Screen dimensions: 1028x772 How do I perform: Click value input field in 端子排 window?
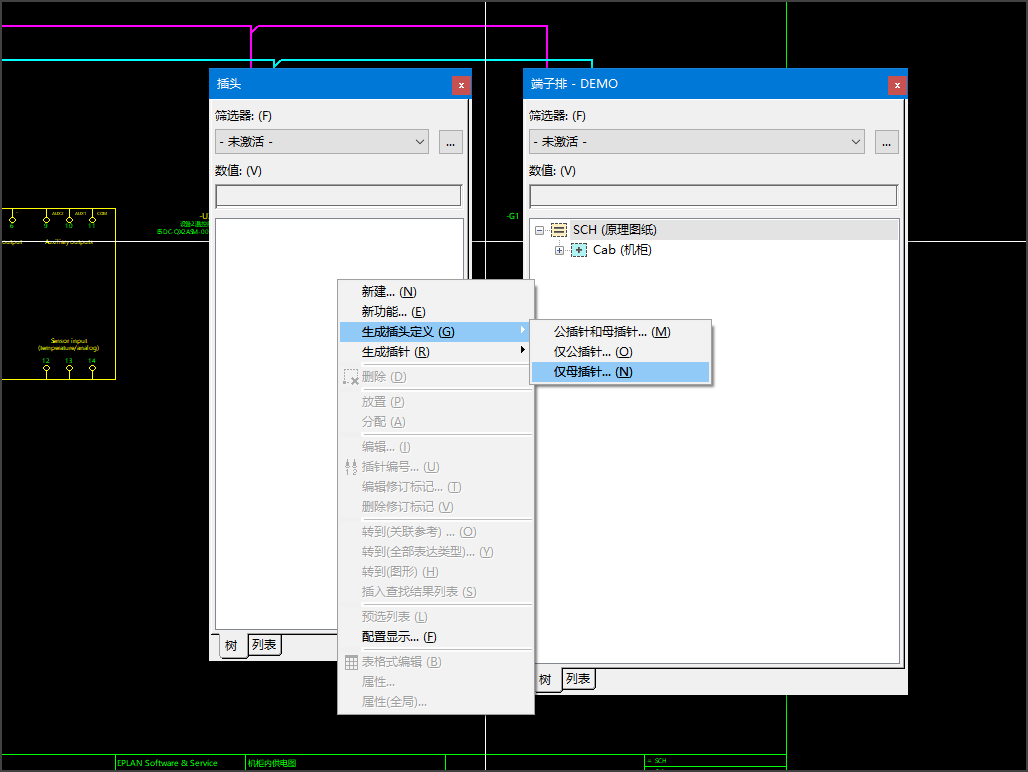[x=713, y=196]
